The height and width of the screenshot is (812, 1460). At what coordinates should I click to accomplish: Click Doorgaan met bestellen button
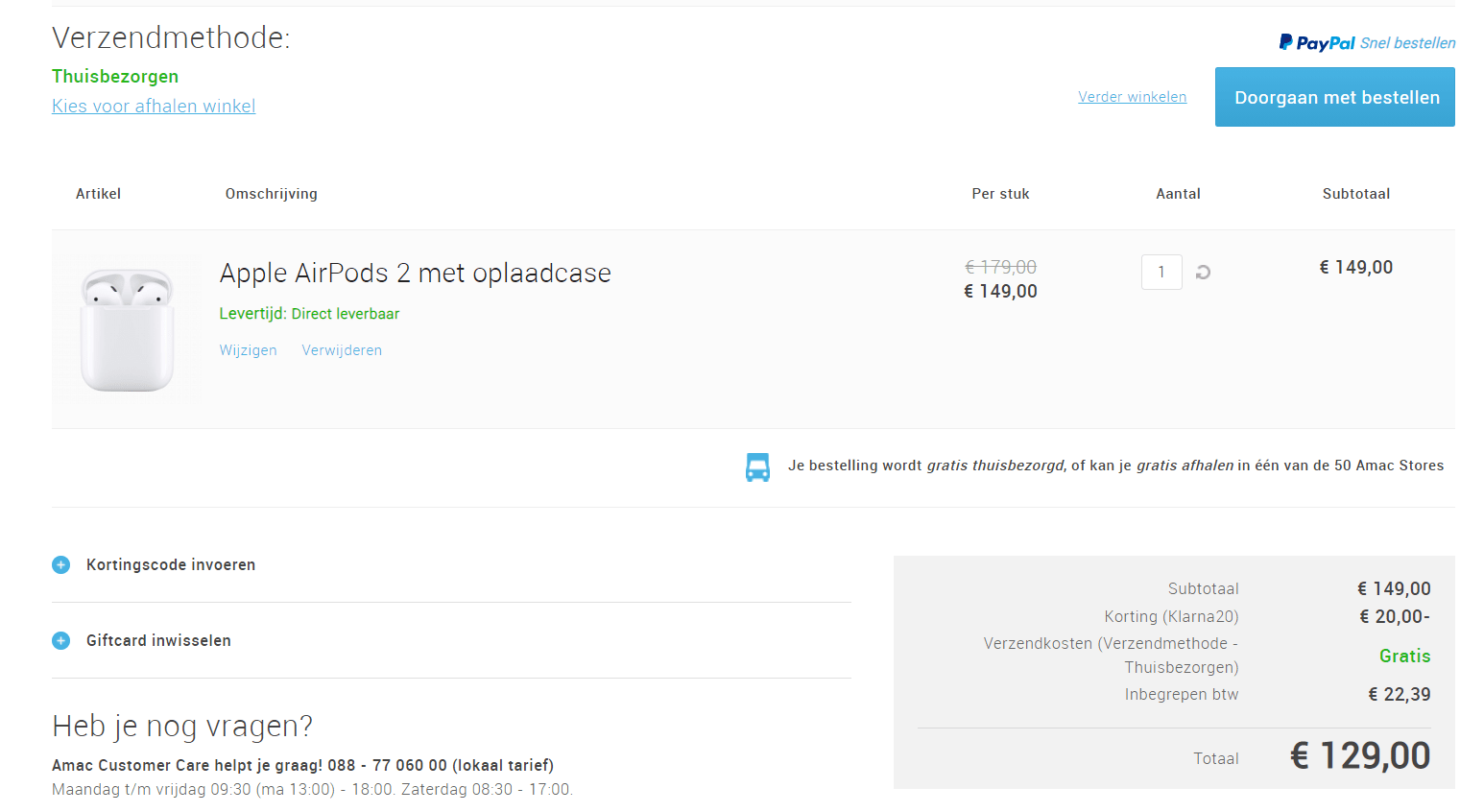(x=1335, y=97)
